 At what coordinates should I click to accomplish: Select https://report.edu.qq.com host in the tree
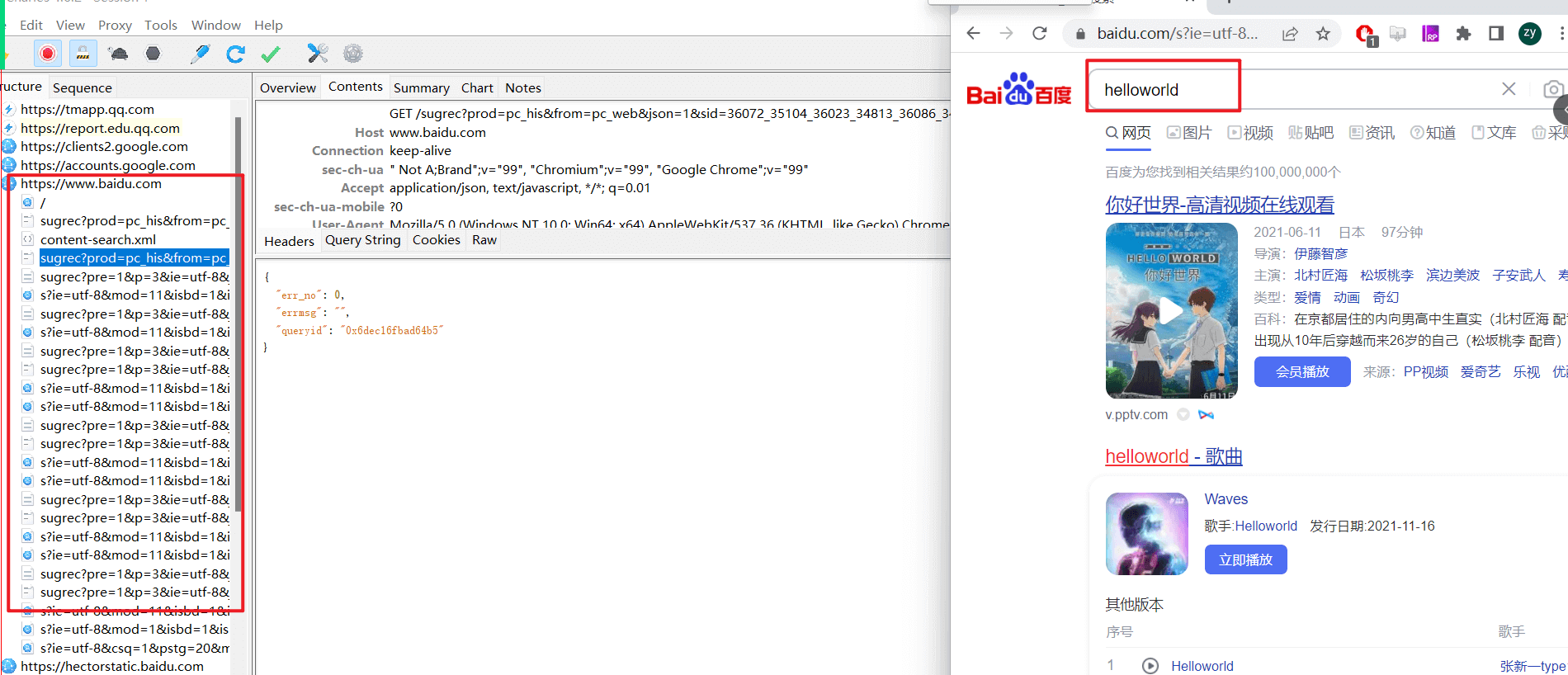point(100,128)
